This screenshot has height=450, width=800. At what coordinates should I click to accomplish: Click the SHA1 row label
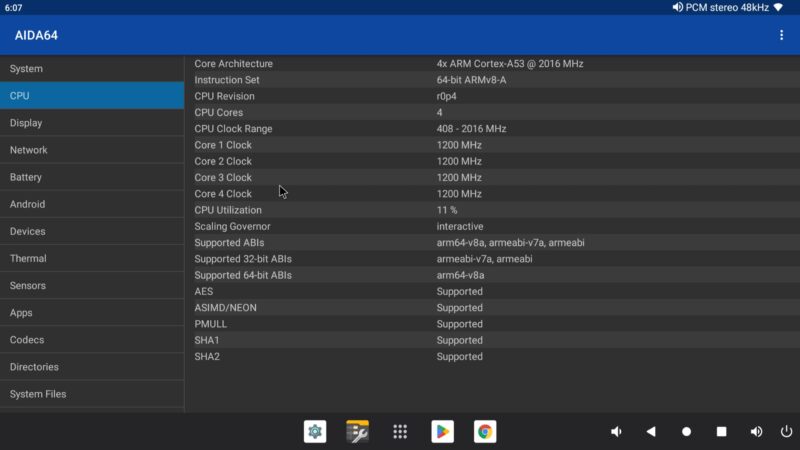pyautogui.click(x=207, y=340)
